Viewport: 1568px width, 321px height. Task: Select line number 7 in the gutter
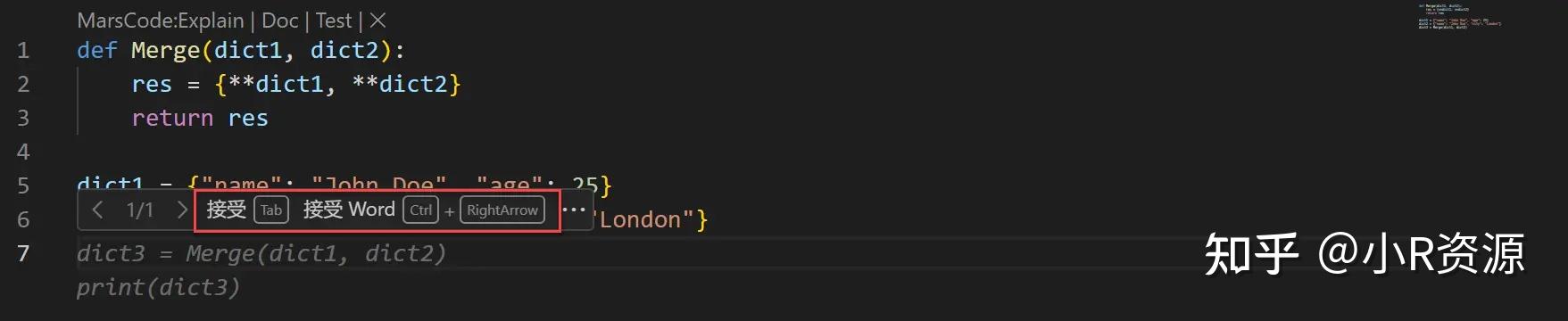(23, 254)
